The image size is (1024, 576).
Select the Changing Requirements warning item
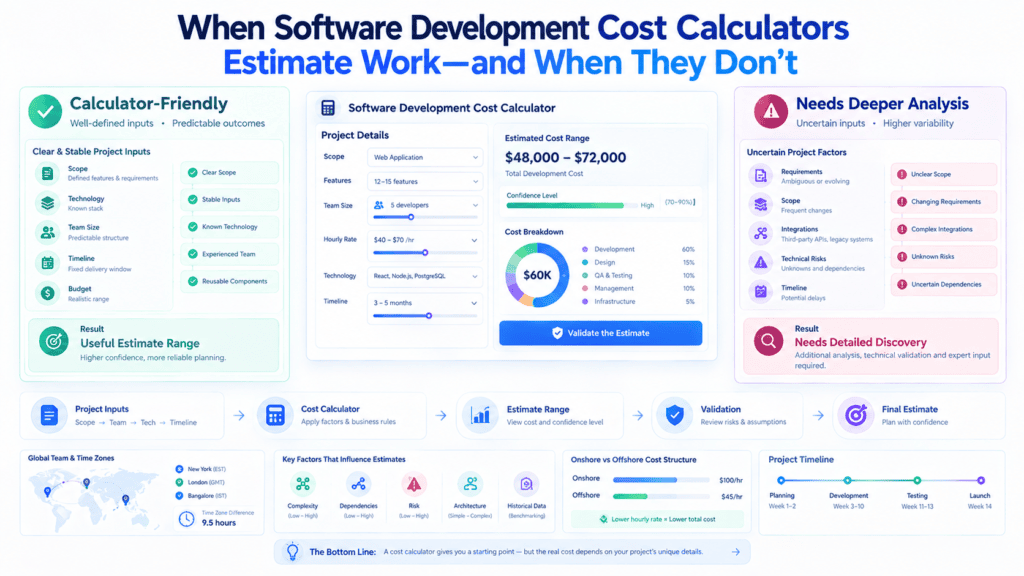pos(944,202)
